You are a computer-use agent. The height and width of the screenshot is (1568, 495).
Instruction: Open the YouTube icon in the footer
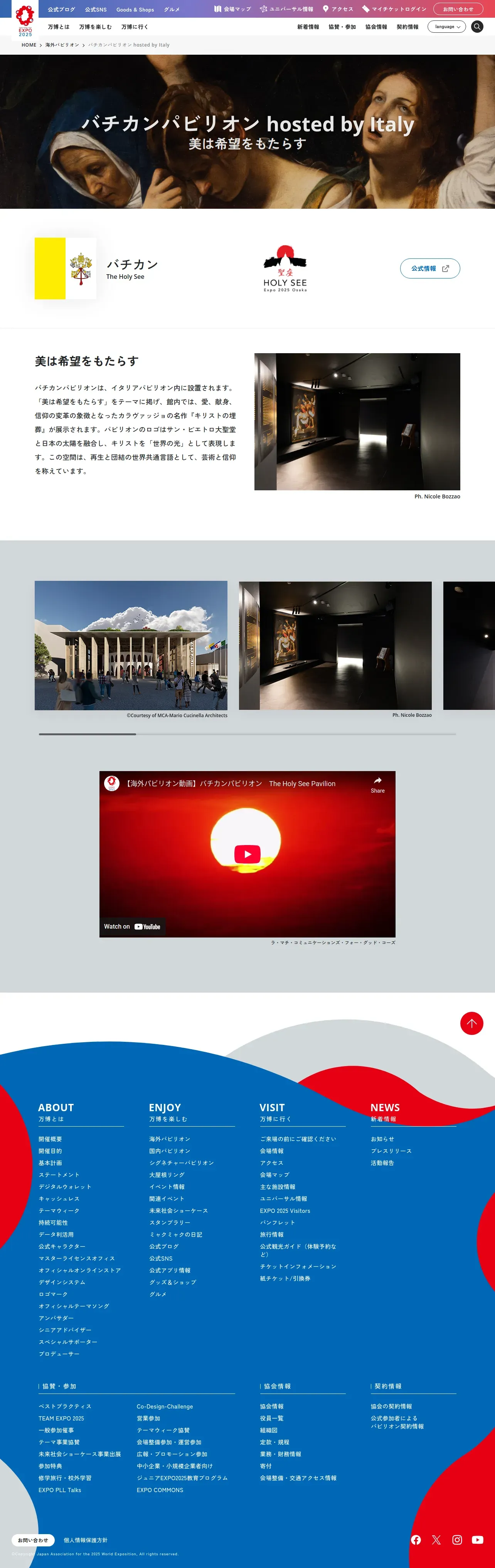click(x=477, y=1539)
